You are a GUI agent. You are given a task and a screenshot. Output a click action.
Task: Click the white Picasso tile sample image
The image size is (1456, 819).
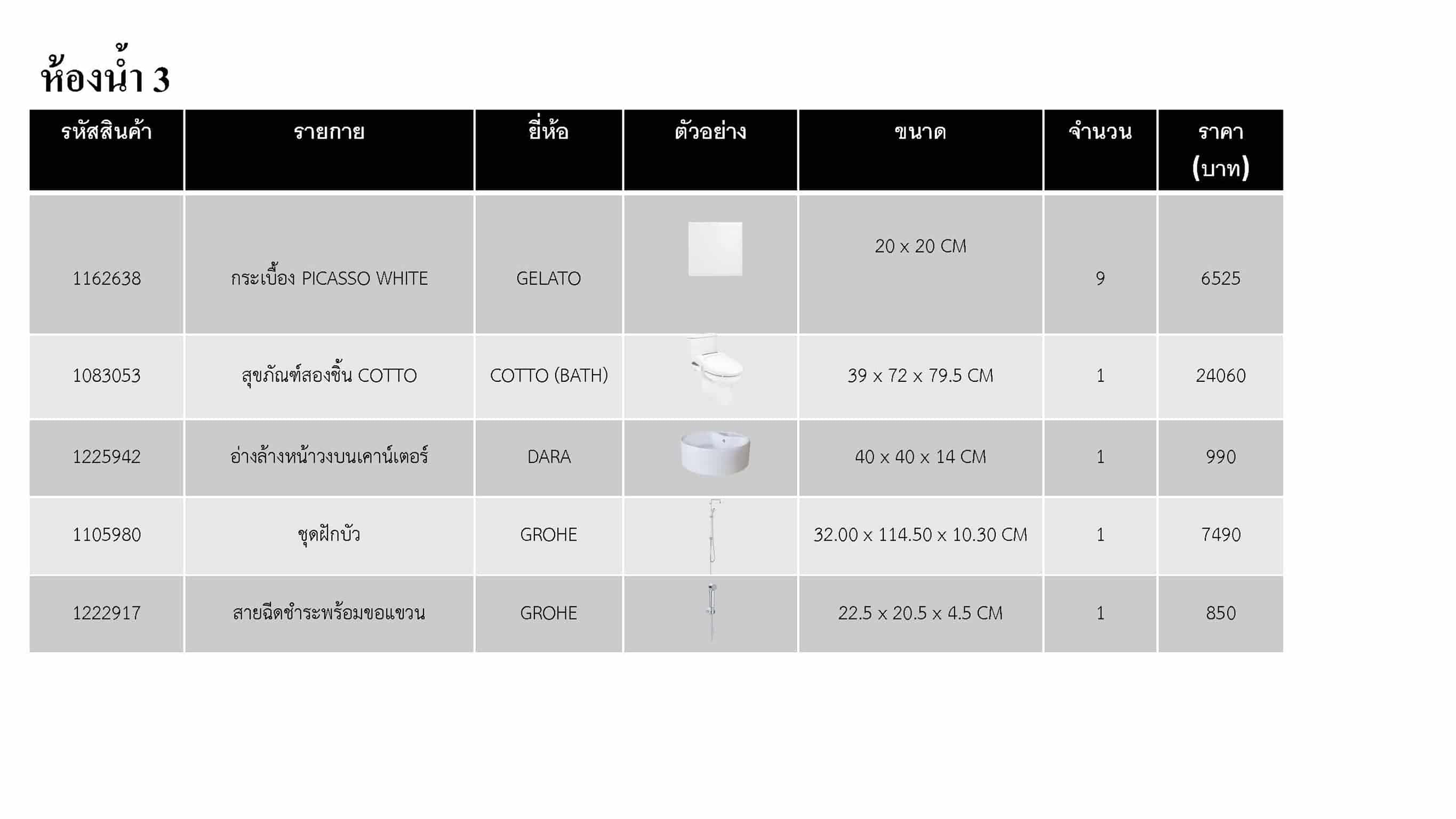(x=715, y=248)
